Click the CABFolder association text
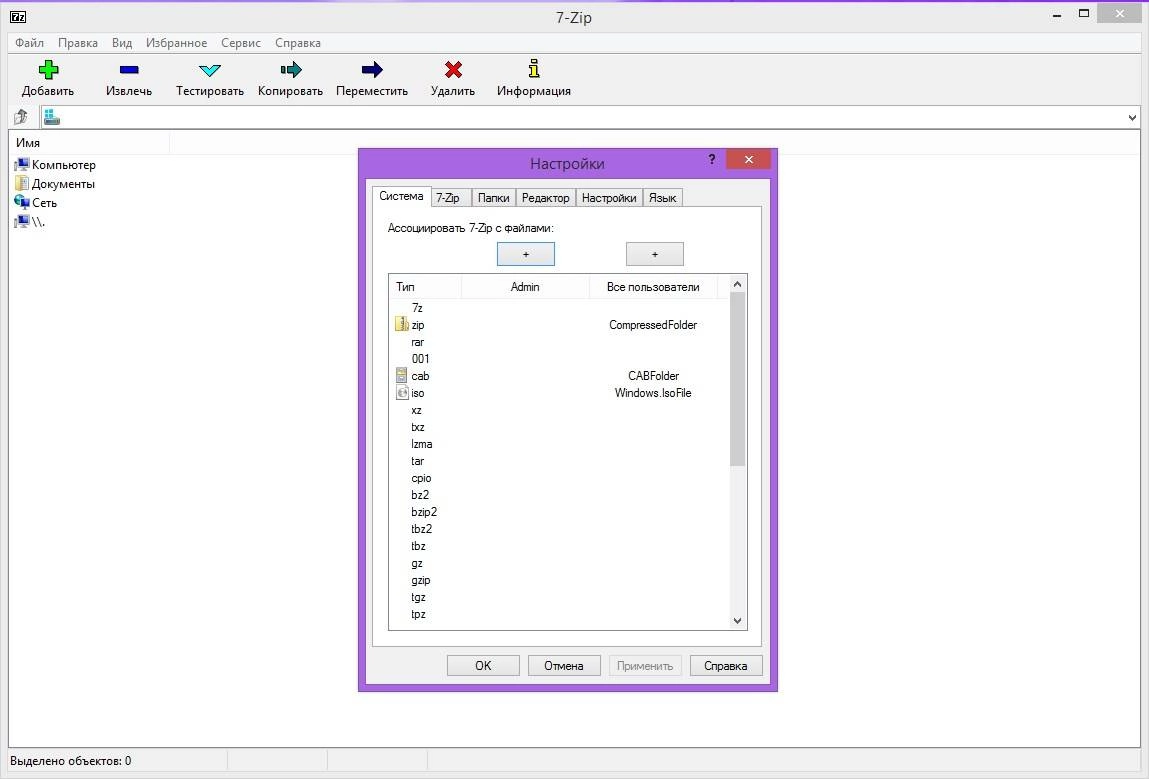Image resolution: width=1149 pixels, height=779 pixels. (653, 376)
